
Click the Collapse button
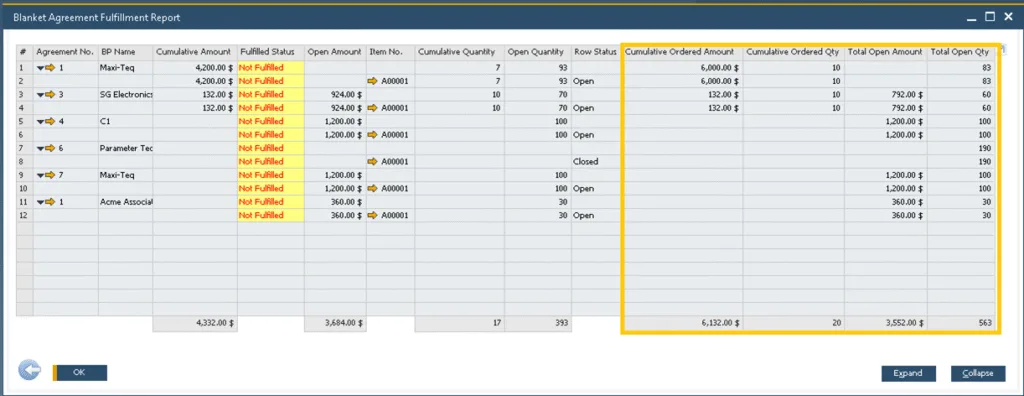[978, 373]
